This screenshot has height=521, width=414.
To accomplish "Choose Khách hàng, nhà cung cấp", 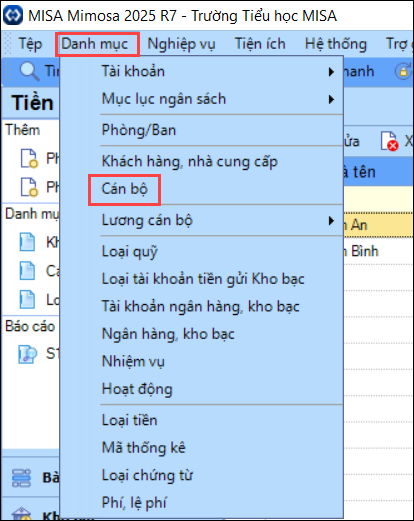I will coord(202,161).
